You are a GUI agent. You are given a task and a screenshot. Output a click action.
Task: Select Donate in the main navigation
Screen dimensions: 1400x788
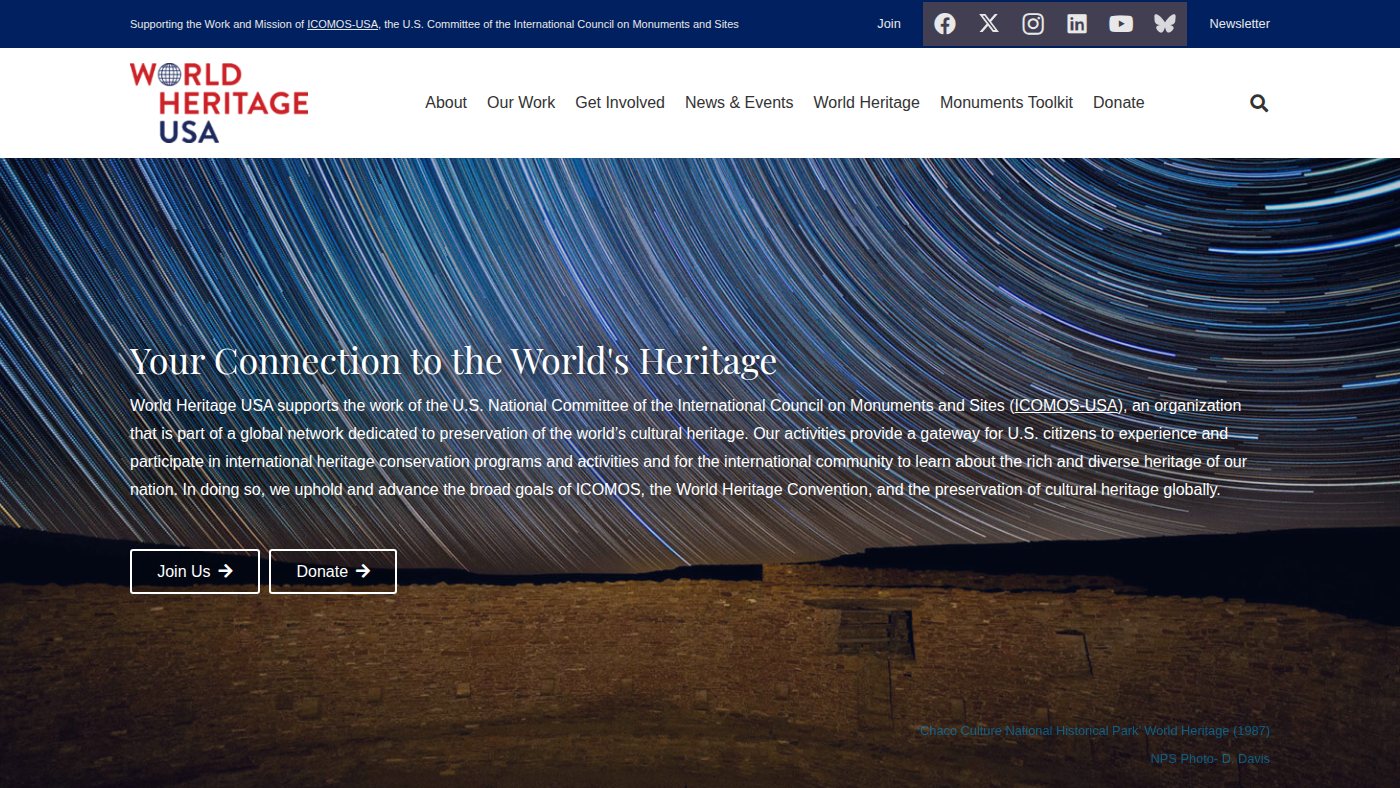pos(1119,102)
